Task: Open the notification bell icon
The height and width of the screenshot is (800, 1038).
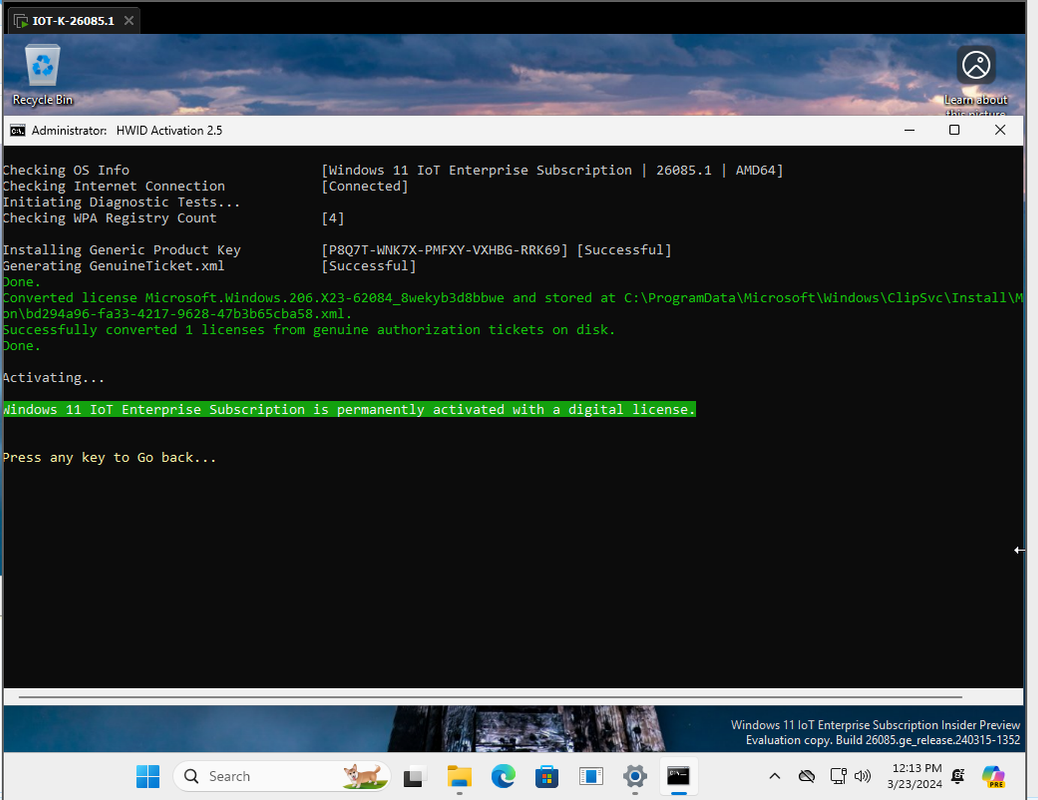Action: 958,776
